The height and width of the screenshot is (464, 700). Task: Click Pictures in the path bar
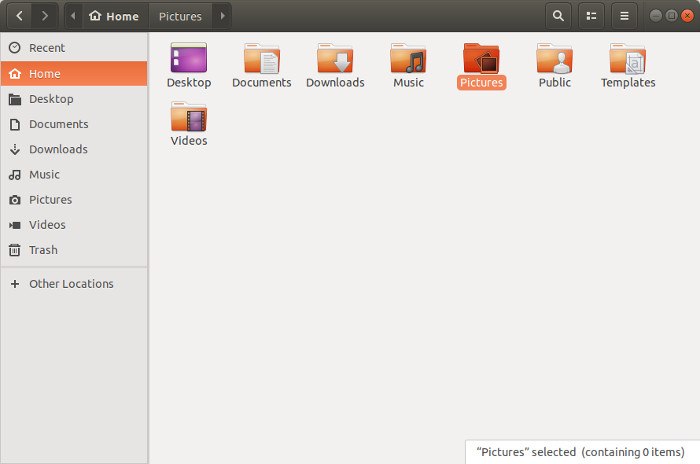180,16
